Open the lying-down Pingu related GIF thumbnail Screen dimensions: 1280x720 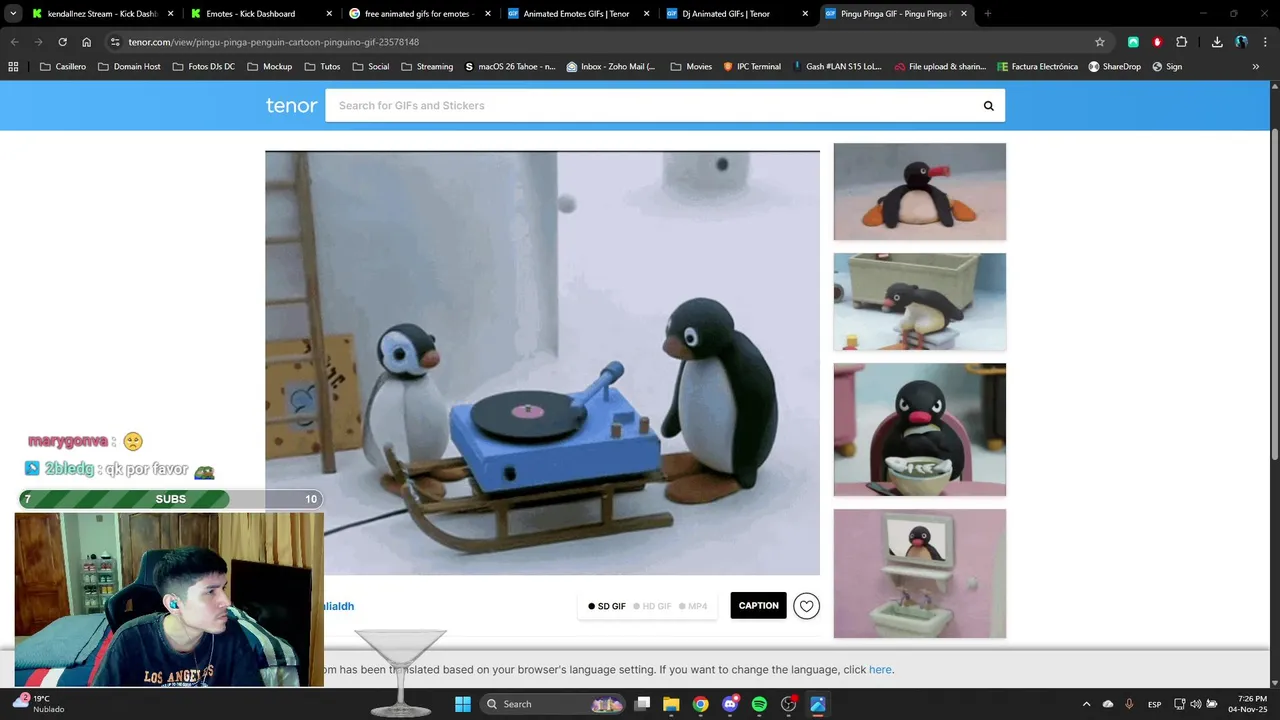pos(920,192)
